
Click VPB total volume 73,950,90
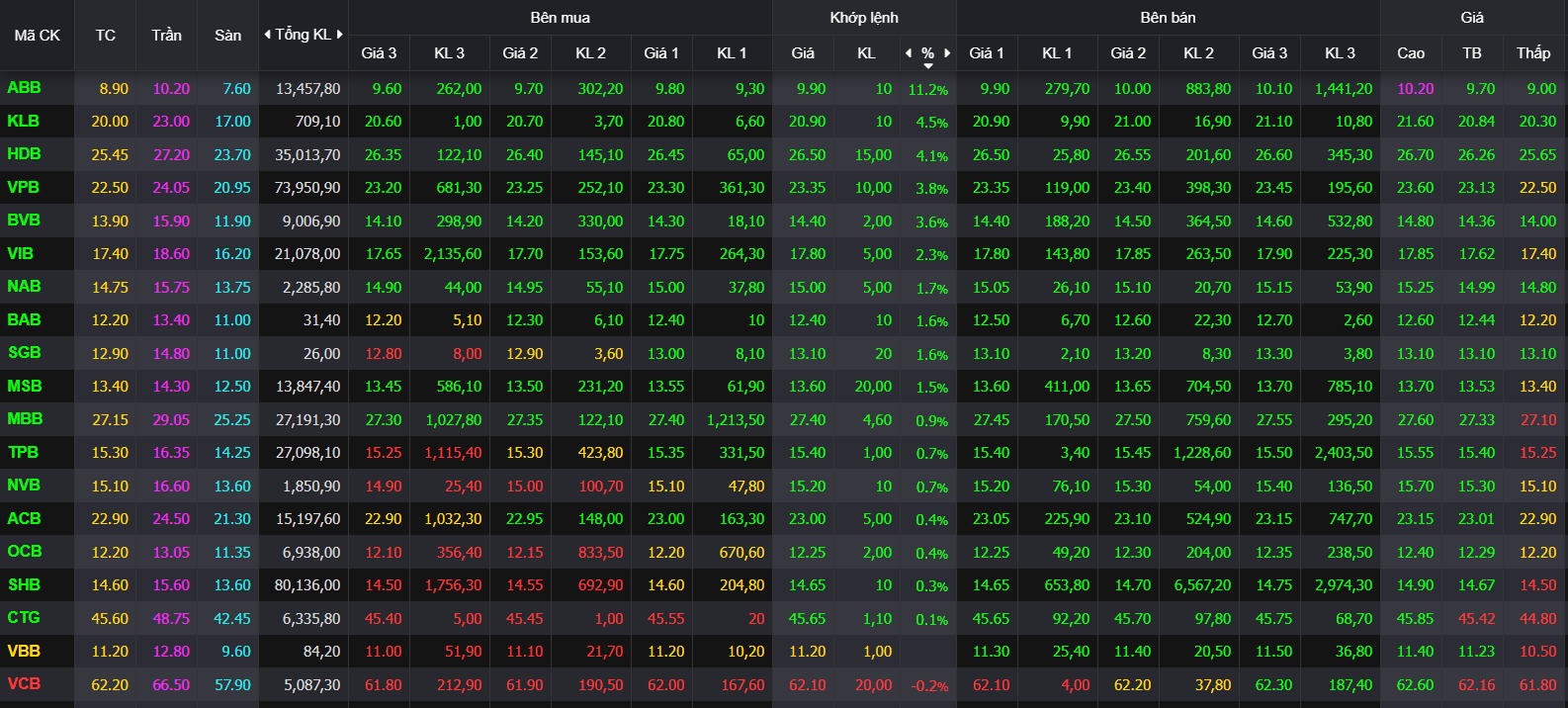[x=307, y=188]
